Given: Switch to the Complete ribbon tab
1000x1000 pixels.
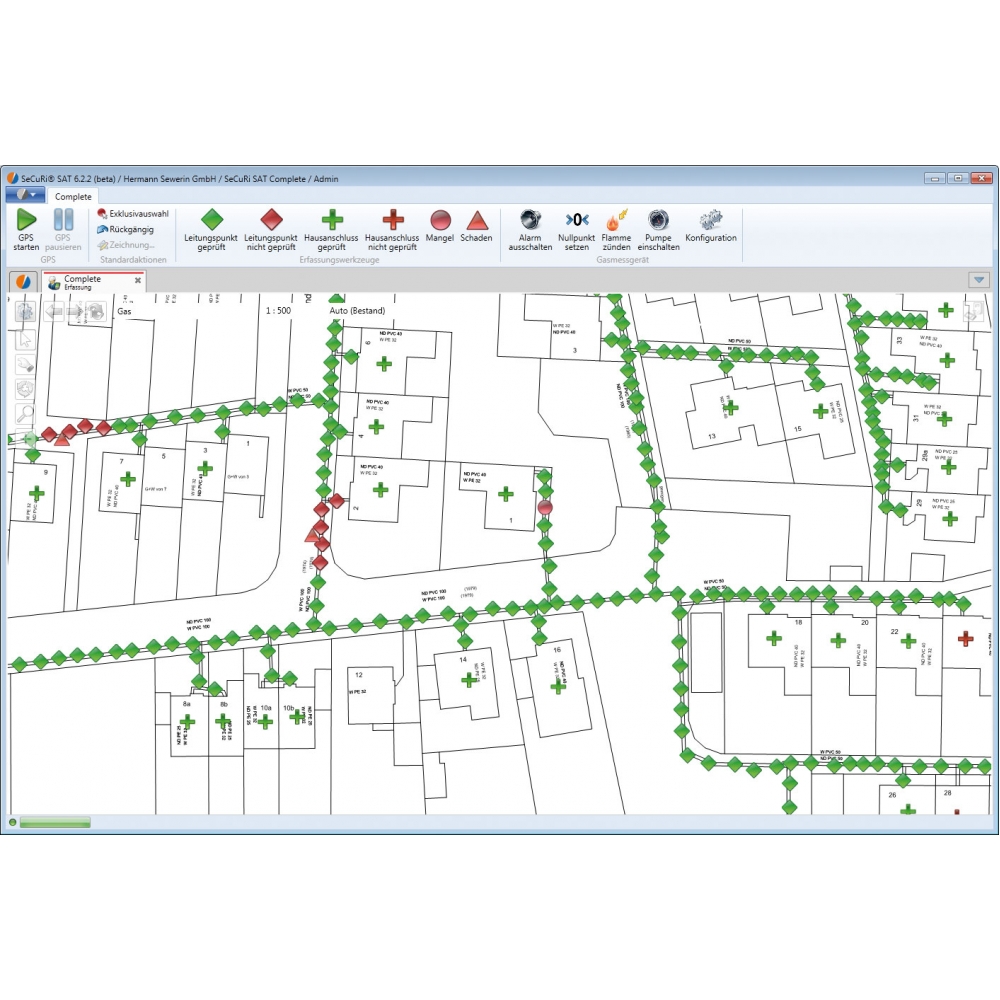Looking at the screenshot, I should [73, 196].
